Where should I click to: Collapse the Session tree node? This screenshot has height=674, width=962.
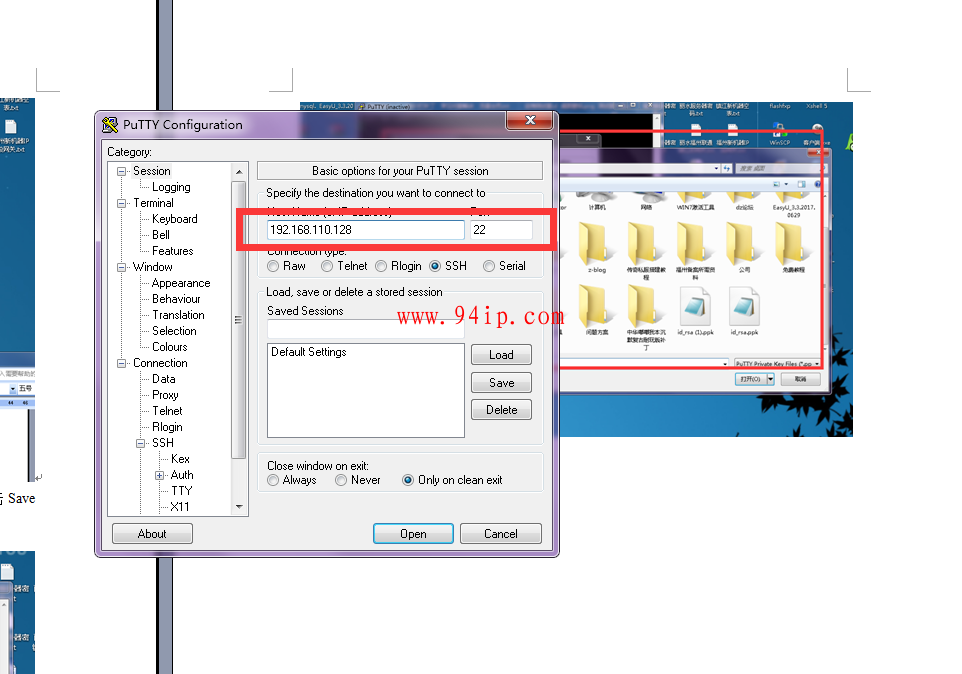(121, 172)
